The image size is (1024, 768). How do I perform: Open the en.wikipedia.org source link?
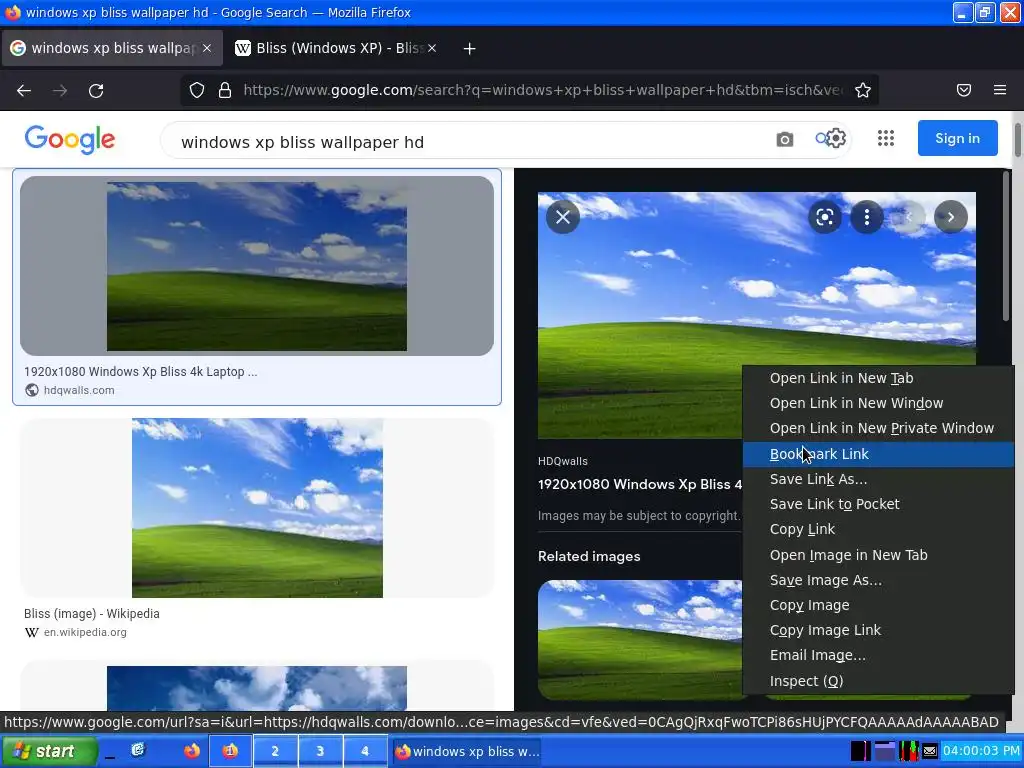[85, 632]
